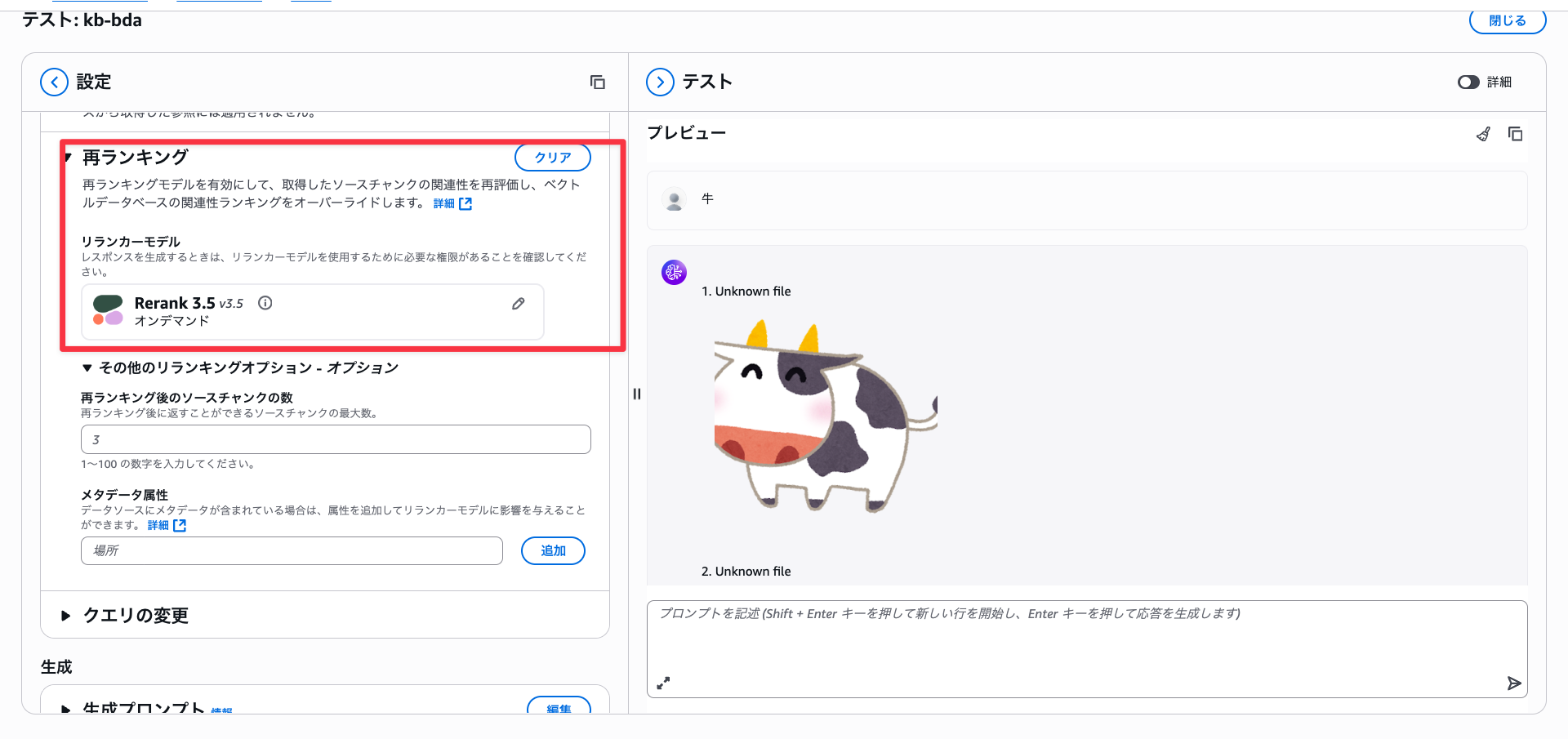Image resolution: width=1568 pixels, height=739 pixels.
Task: Click the user avatar beside the 牛 message
Action: 675,199
